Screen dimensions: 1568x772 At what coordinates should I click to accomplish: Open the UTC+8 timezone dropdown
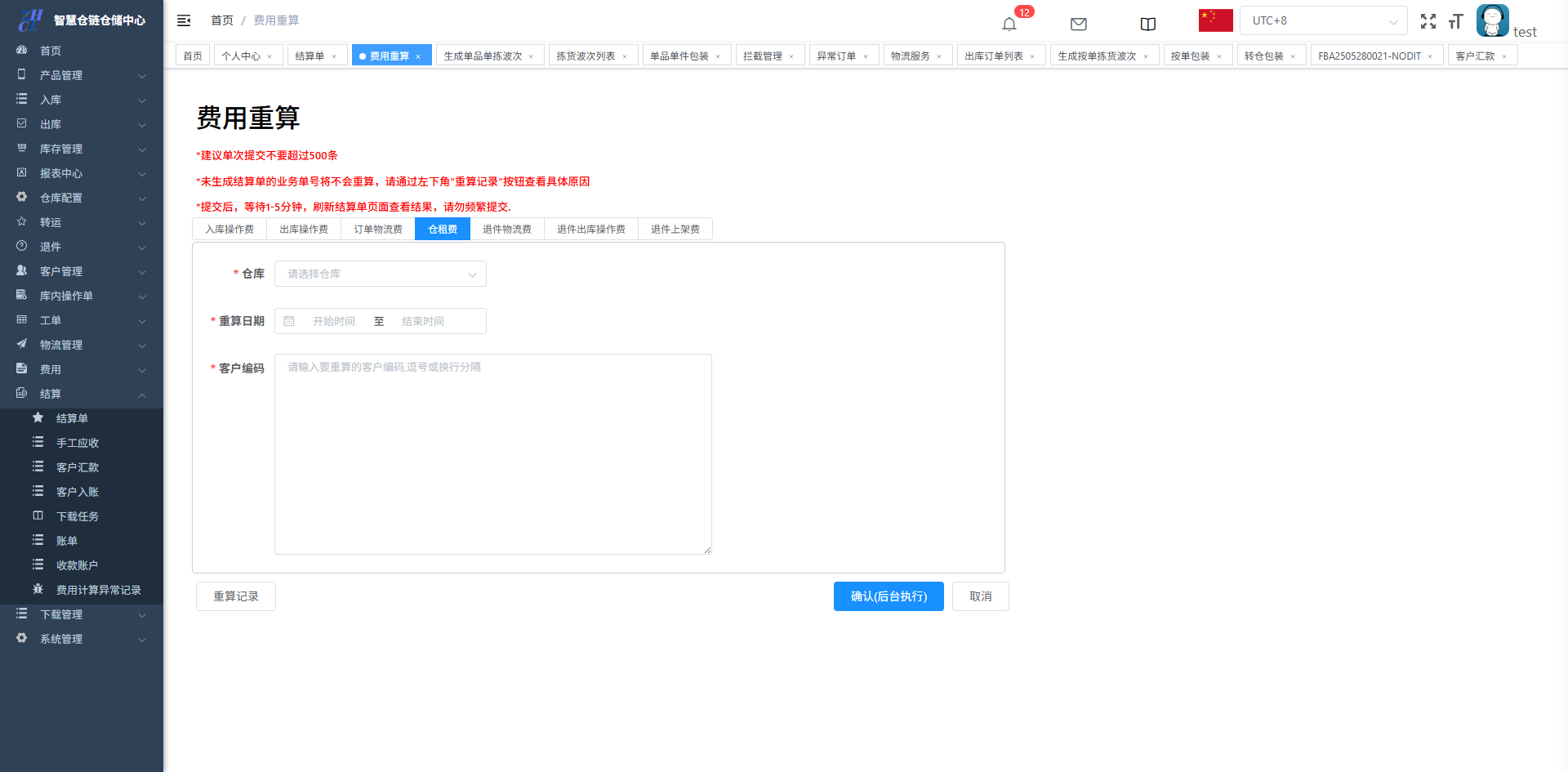tap(1323, 20)
